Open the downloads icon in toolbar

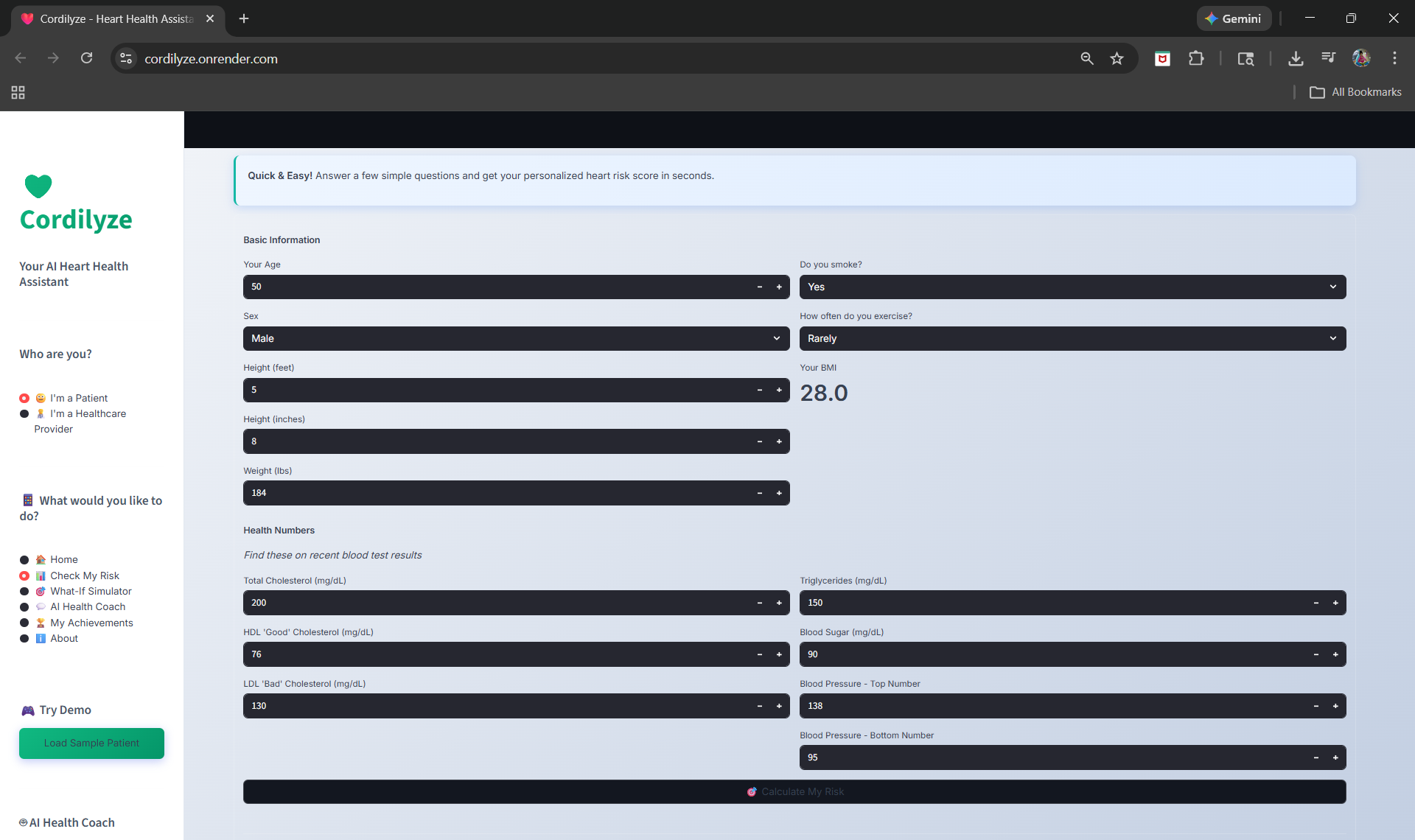(x=1295, y=59)
